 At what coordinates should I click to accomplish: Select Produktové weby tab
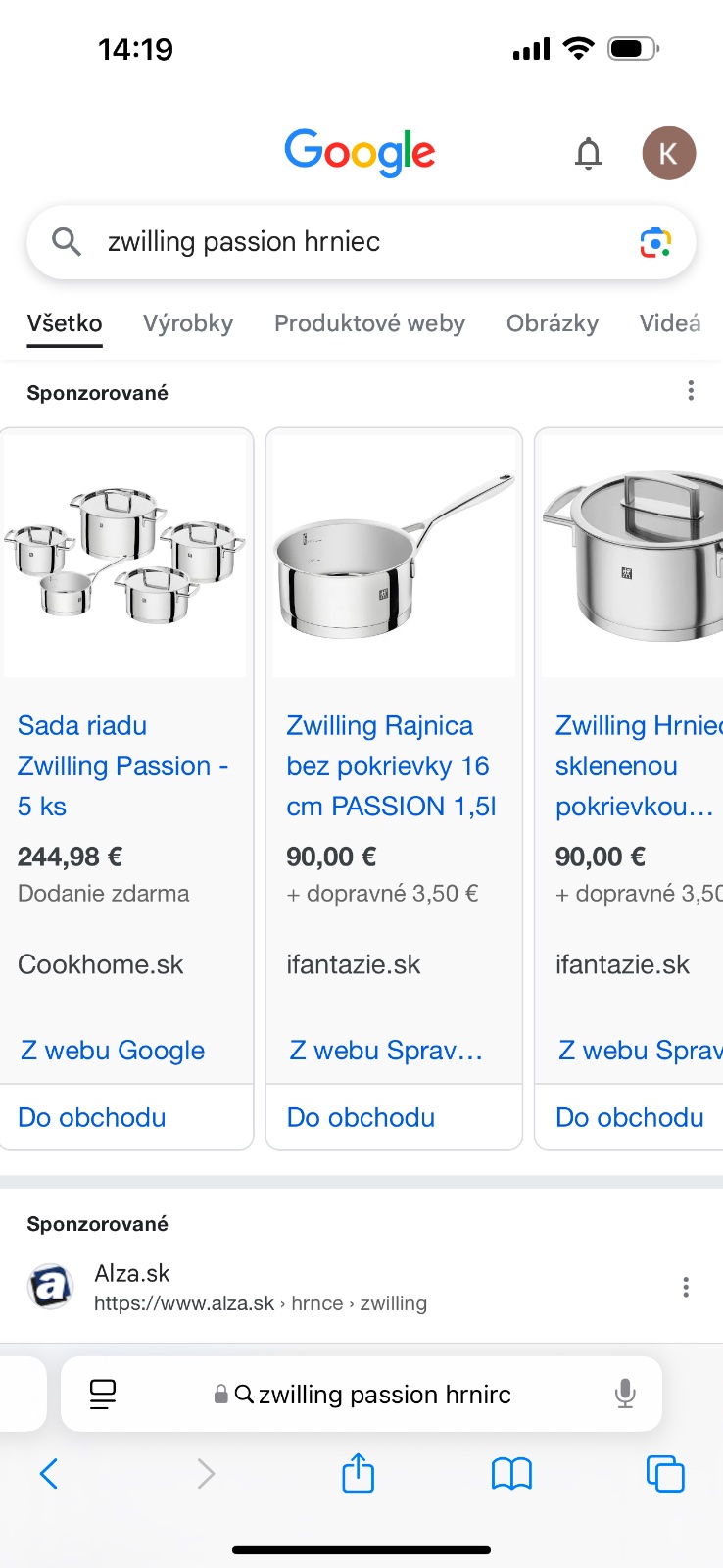pyautogui.click(x=369, y=323)
